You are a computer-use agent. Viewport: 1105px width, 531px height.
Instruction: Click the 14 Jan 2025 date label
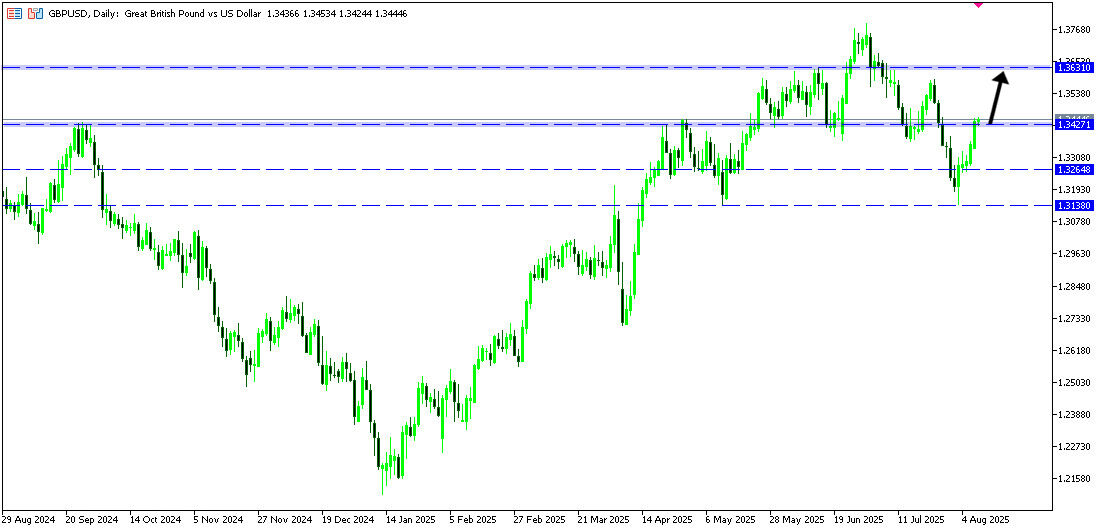point(408,520)
